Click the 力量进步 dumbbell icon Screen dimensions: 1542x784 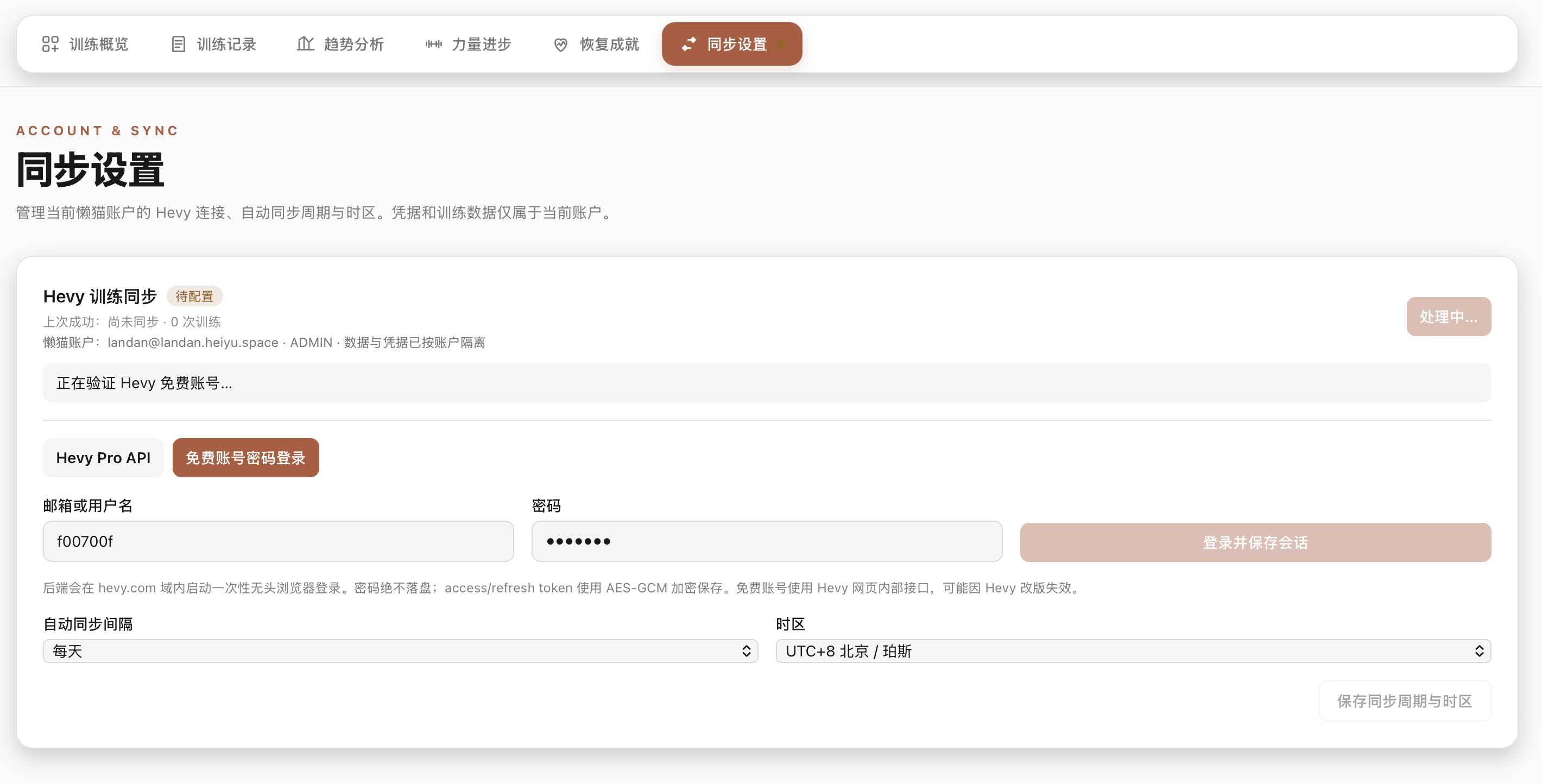coord(433,43)
